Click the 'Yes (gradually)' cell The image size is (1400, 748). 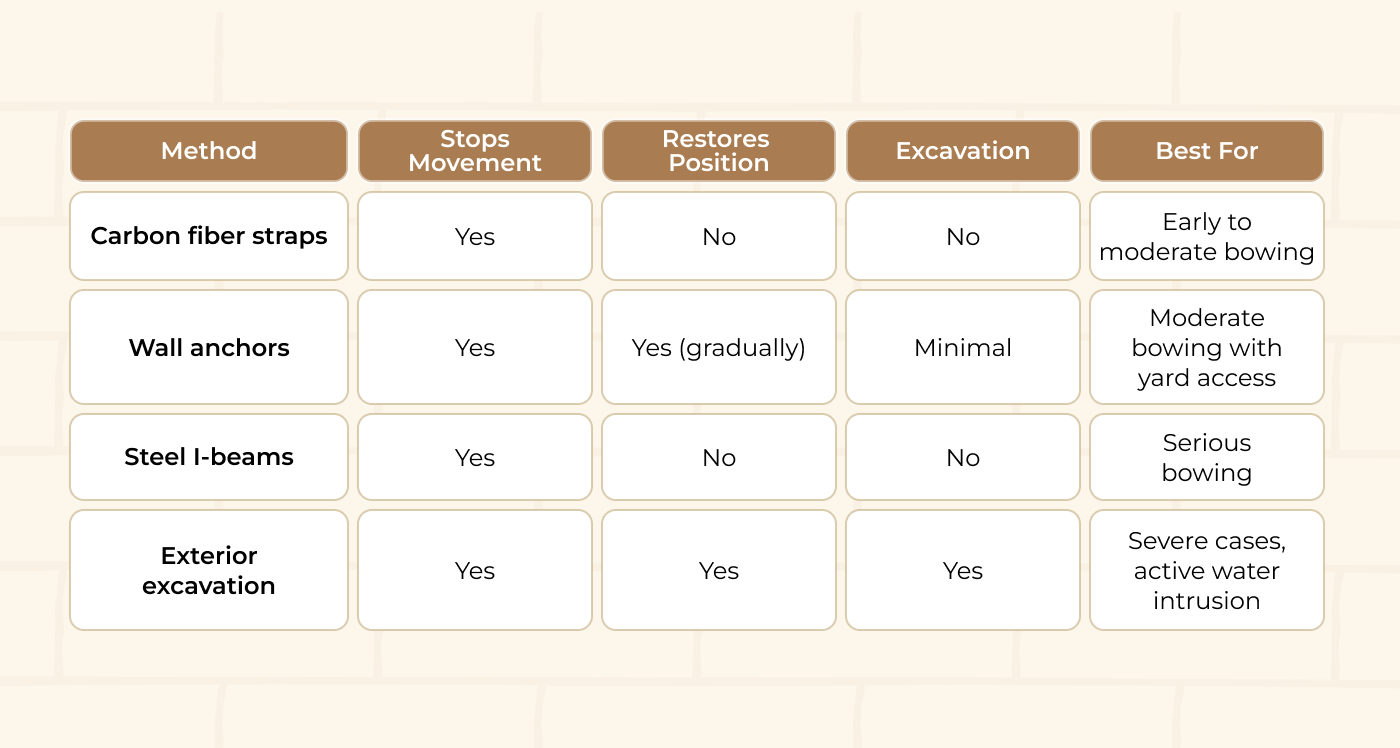click(x=718, y=347)
